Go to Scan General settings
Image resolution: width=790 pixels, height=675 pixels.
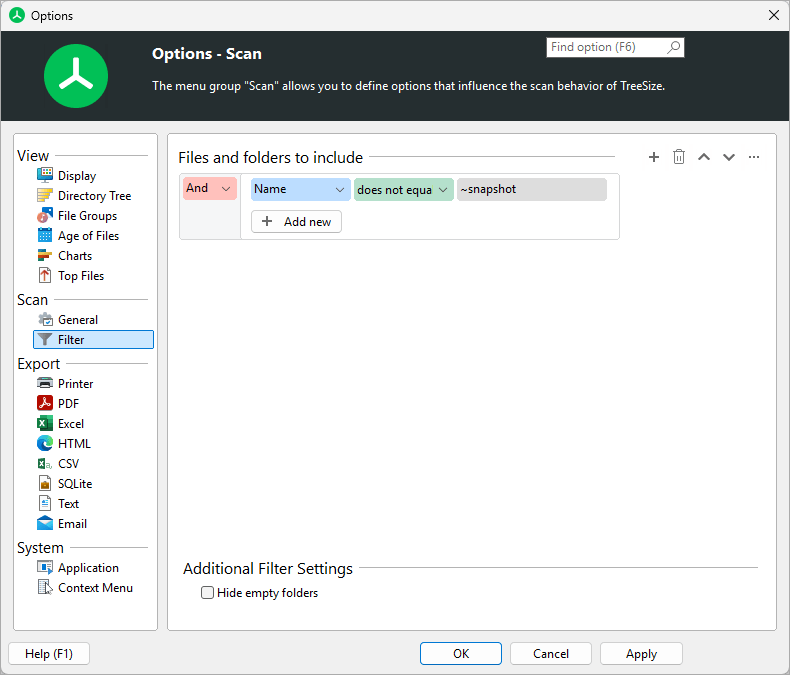(x=78, y=320)
